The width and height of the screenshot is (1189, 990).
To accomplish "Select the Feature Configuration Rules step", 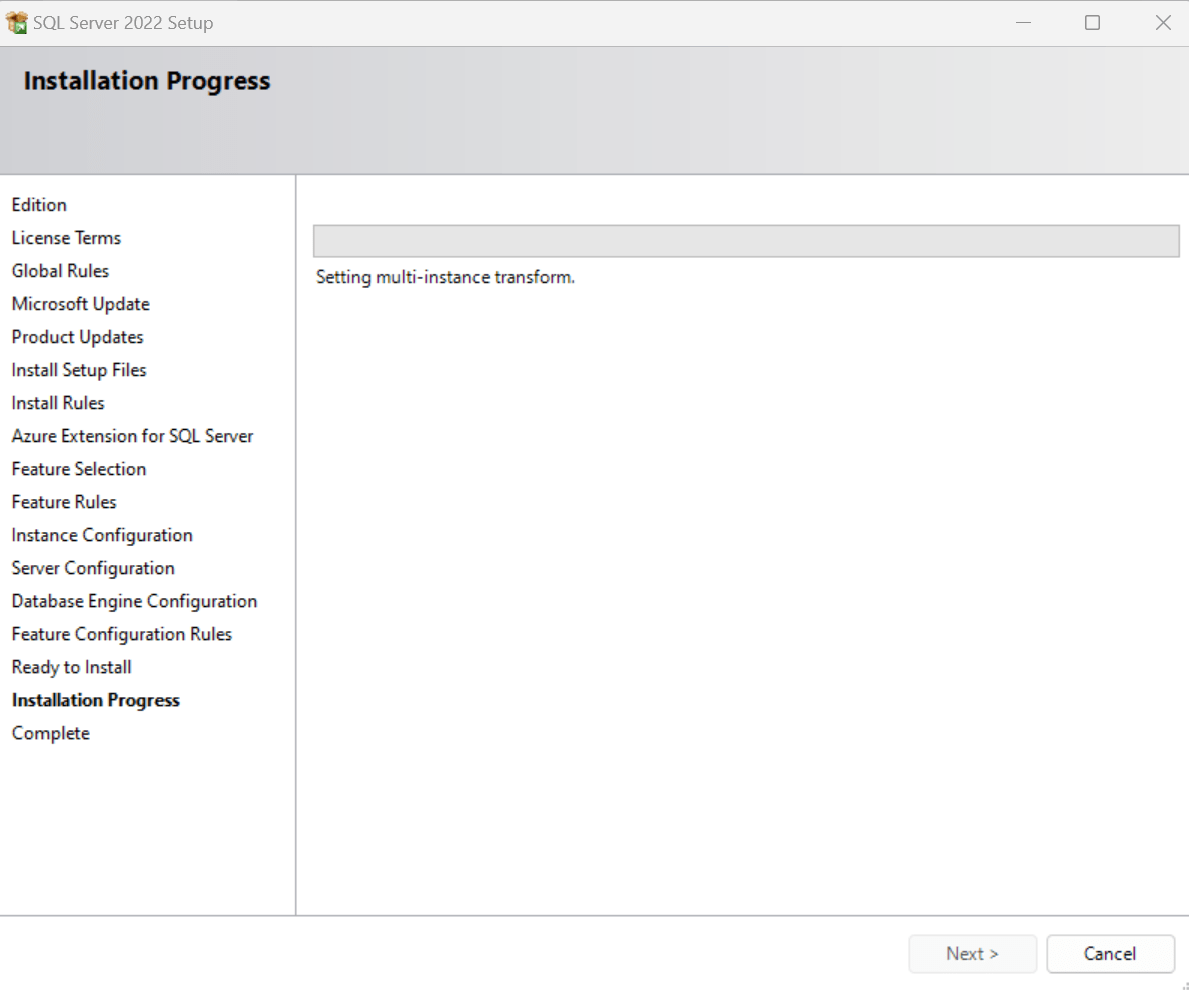I will pos(121,634).
